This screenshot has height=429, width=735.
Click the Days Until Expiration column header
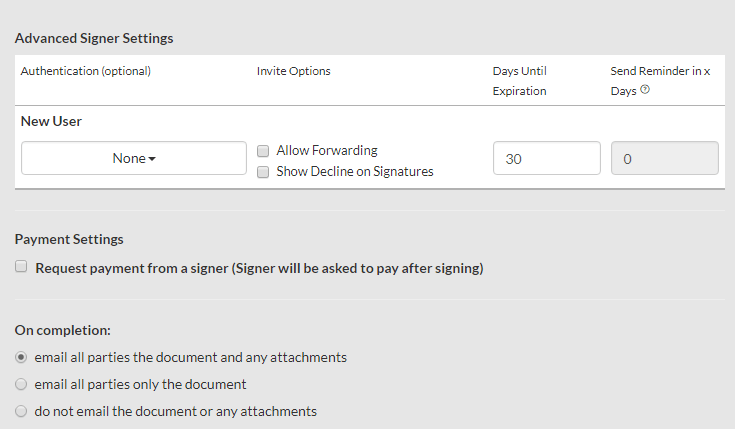coord(519,81)
